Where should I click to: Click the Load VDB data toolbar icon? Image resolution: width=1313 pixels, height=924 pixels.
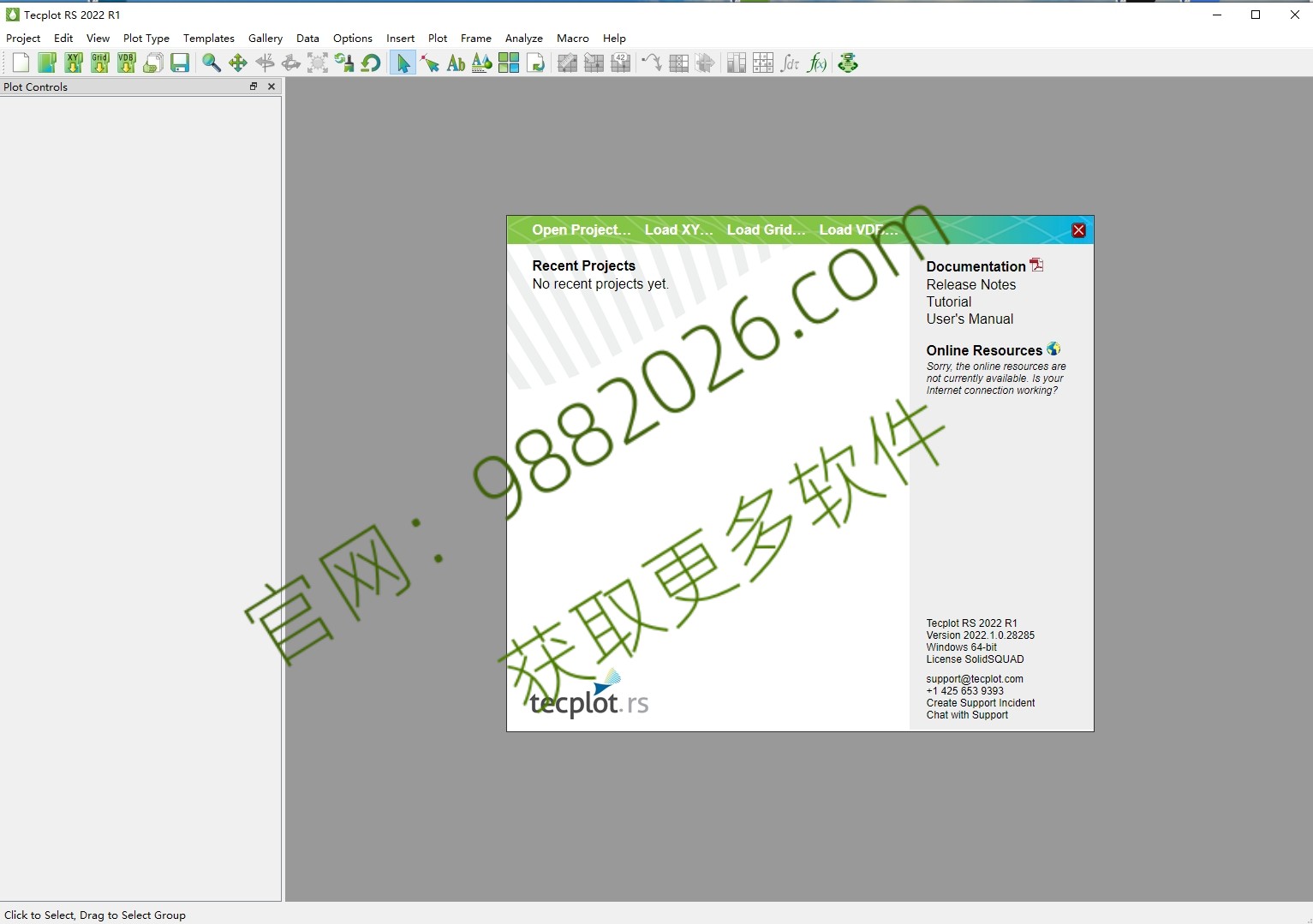(x=127, y=63)
